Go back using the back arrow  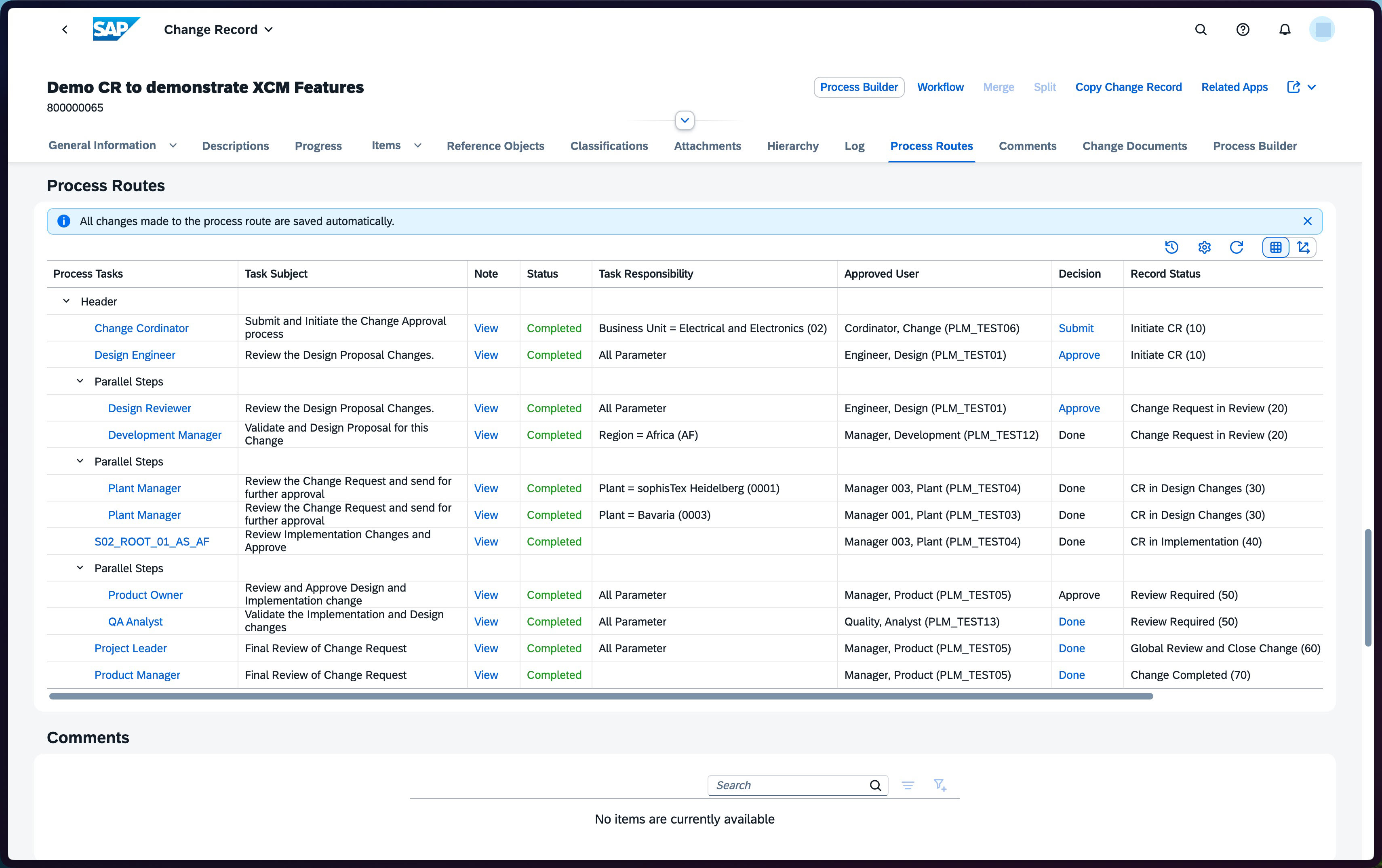tap(65, 30)
